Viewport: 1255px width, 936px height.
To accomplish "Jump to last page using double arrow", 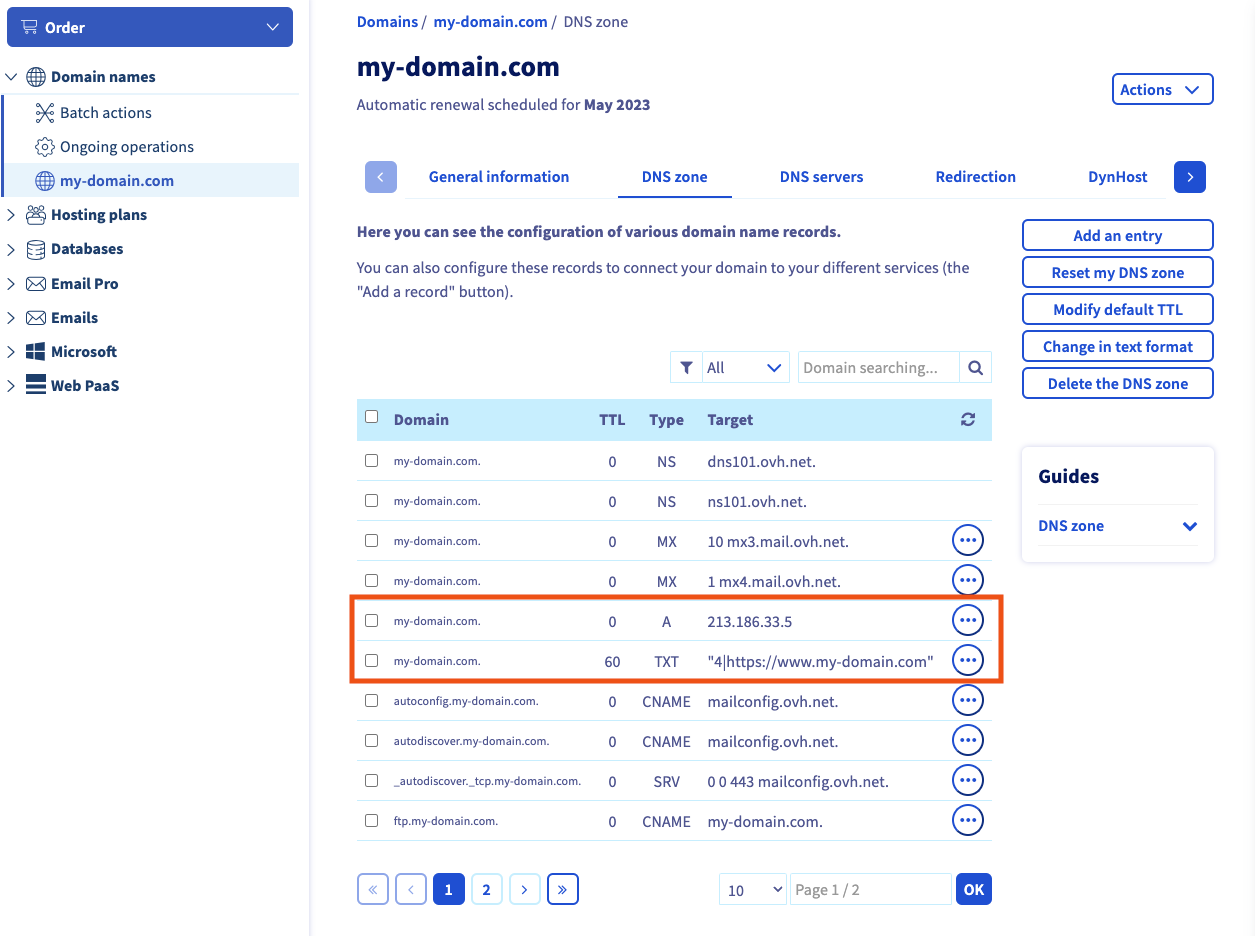I will [563, 889].
